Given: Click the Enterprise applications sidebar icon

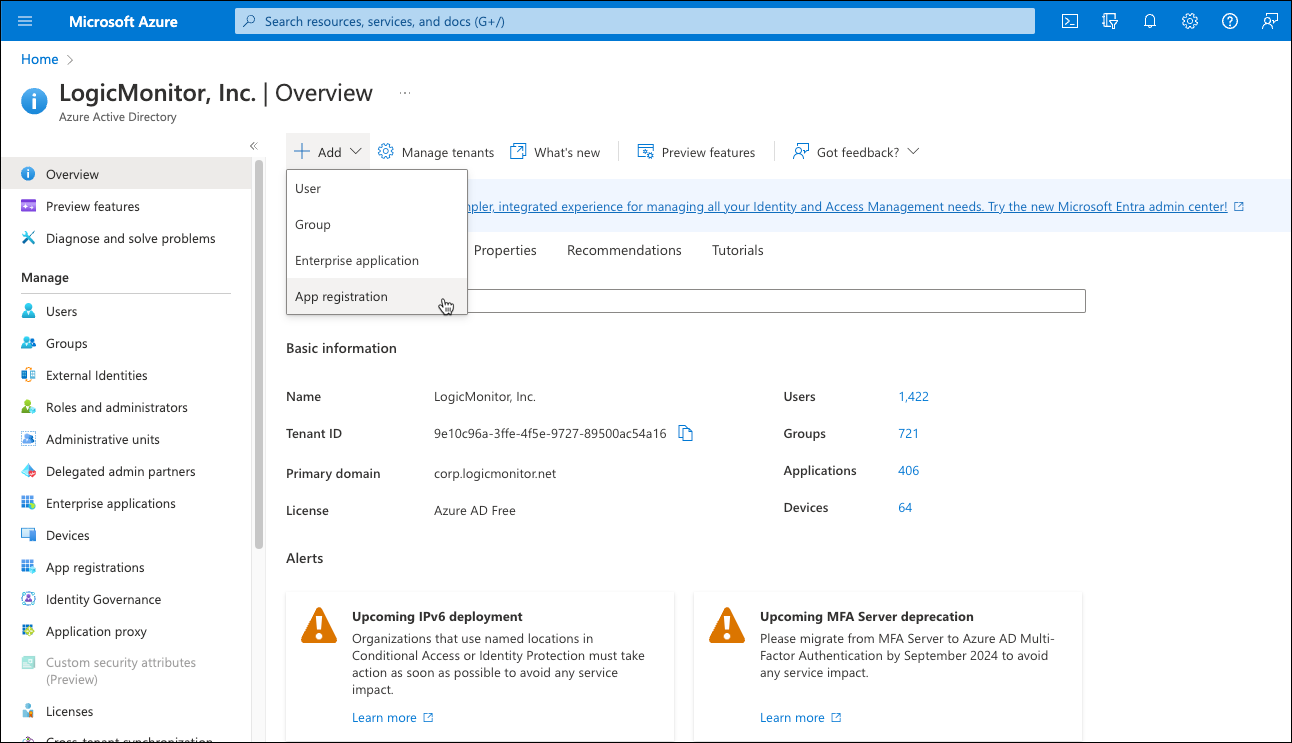Looking at the screenshot, I should [28, 503].
